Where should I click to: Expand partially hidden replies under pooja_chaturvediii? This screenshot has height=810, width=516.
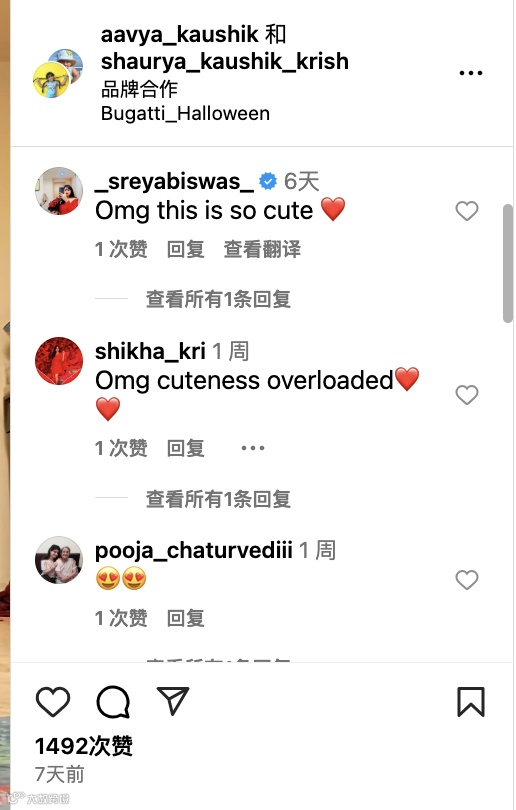pos(218,659)
